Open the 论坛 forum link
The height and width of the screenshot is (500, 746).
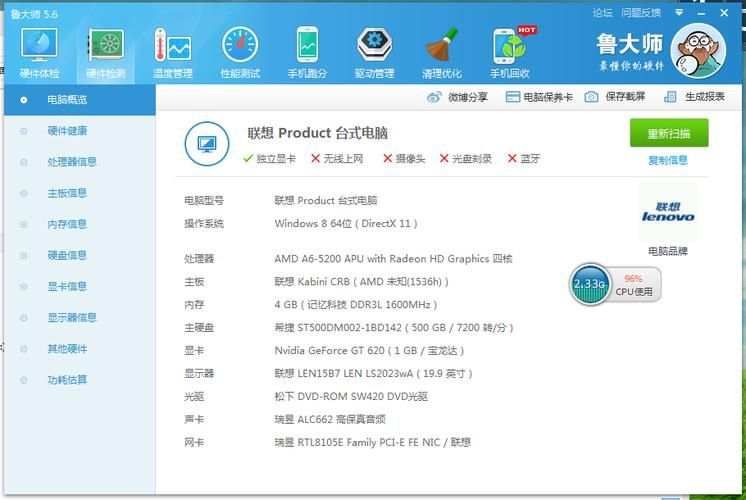602,13
